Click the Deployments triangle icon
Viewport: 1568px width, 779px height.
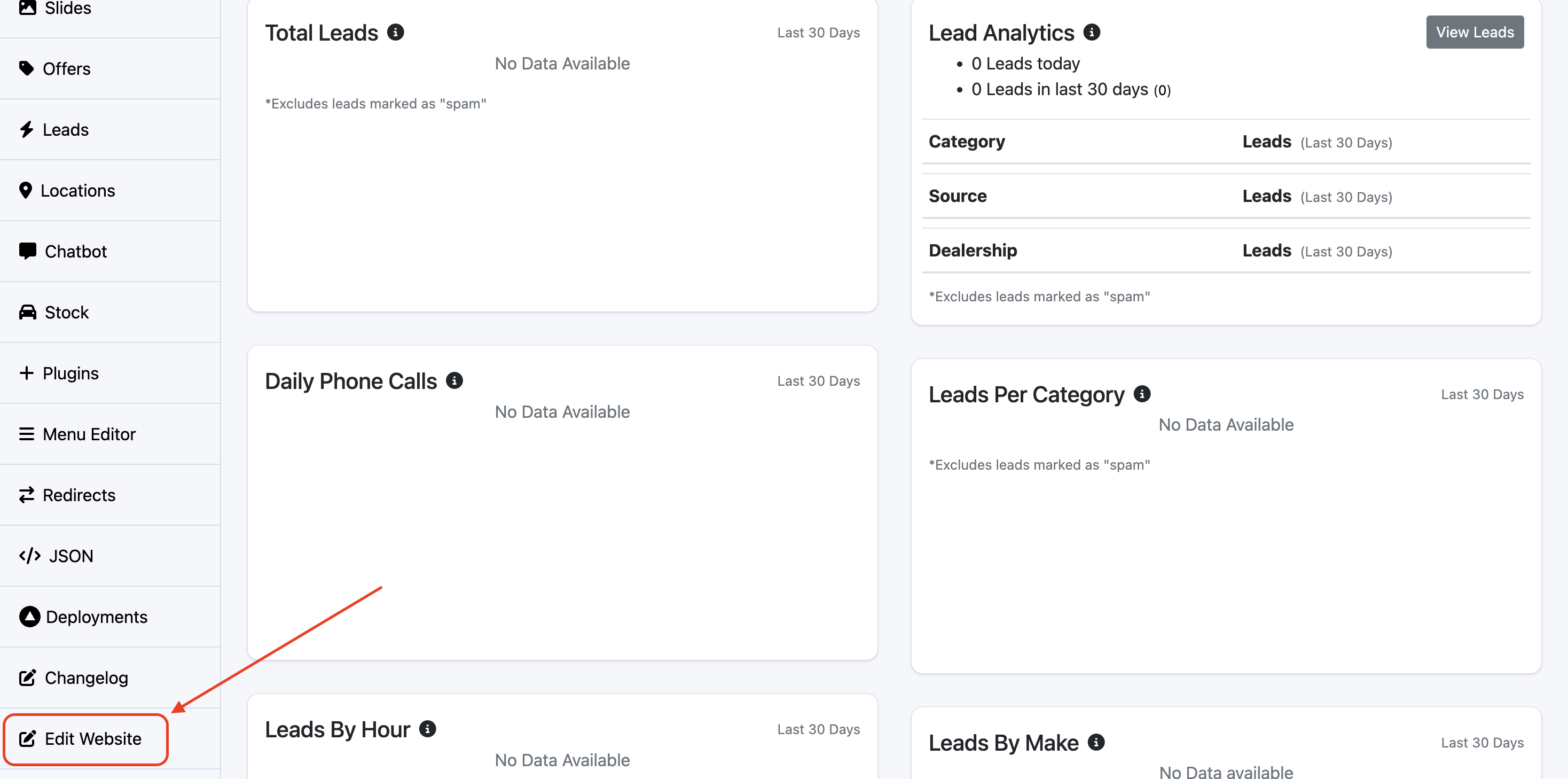[x=29, y=617]
